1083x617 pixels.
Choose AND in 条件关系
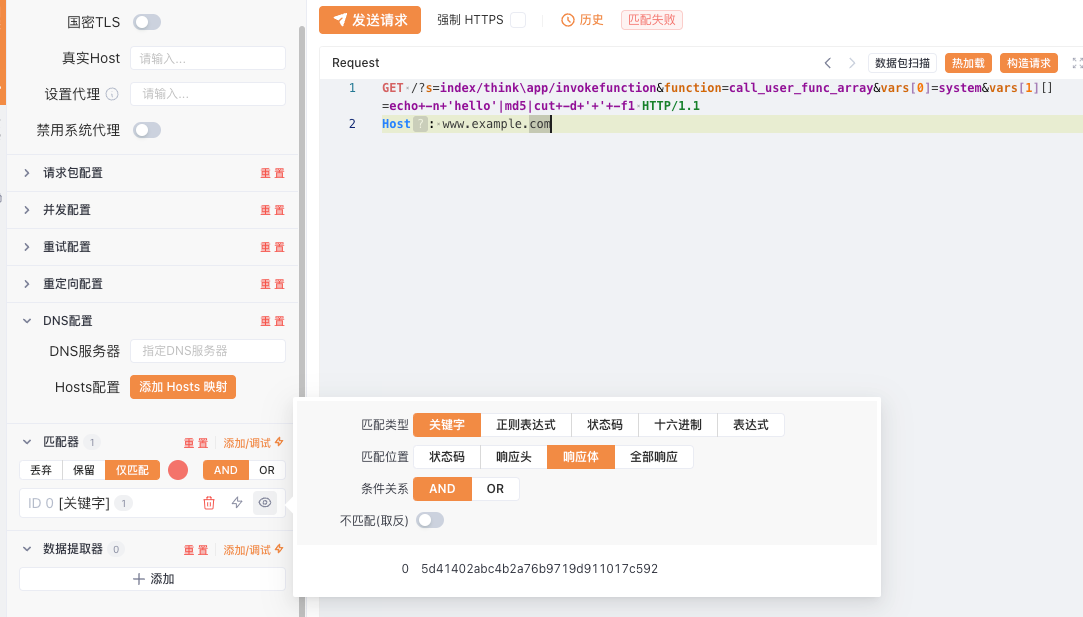click(x=442, y=488)
